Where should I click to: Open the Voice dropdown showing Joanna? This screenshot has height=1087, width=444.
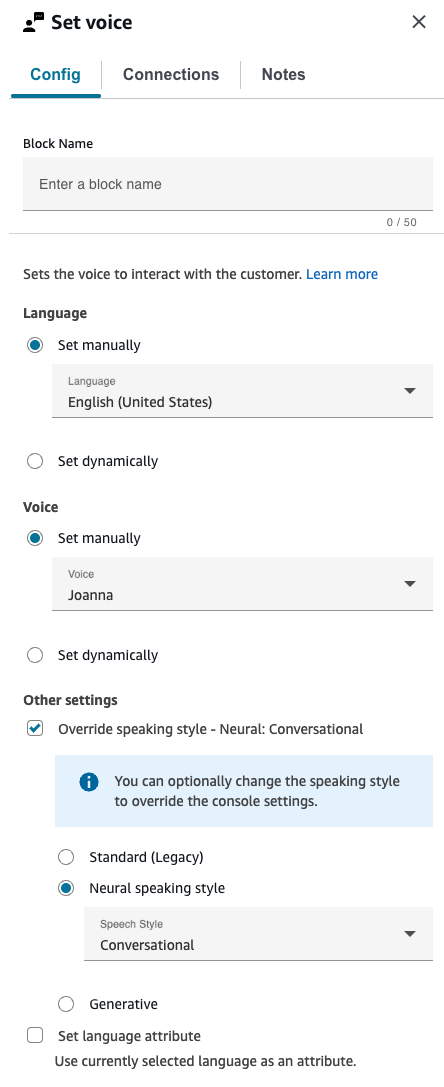pyautogui.click(x=242, y=584)
